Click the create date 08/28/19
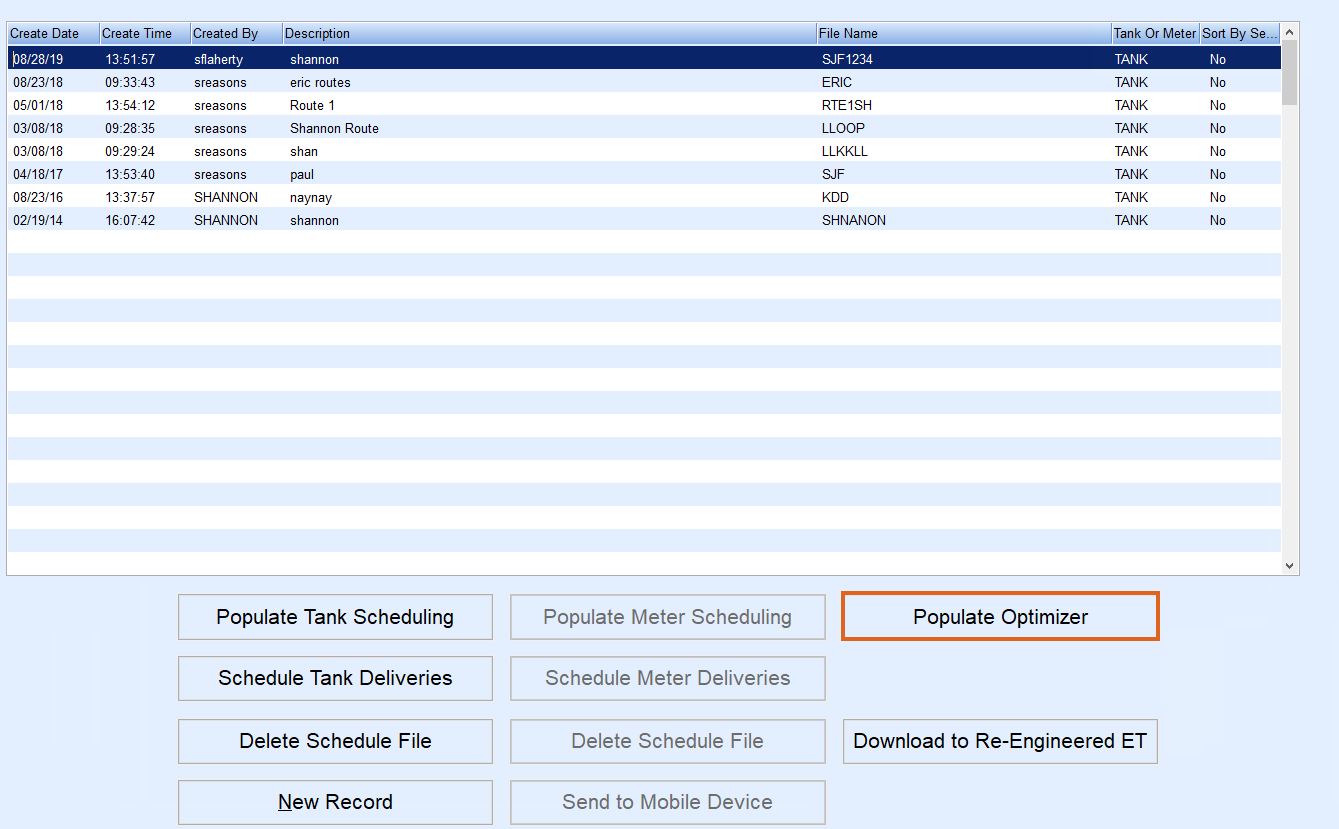The height and width of the screenshot is (829, 1339). tap(38, 59)
